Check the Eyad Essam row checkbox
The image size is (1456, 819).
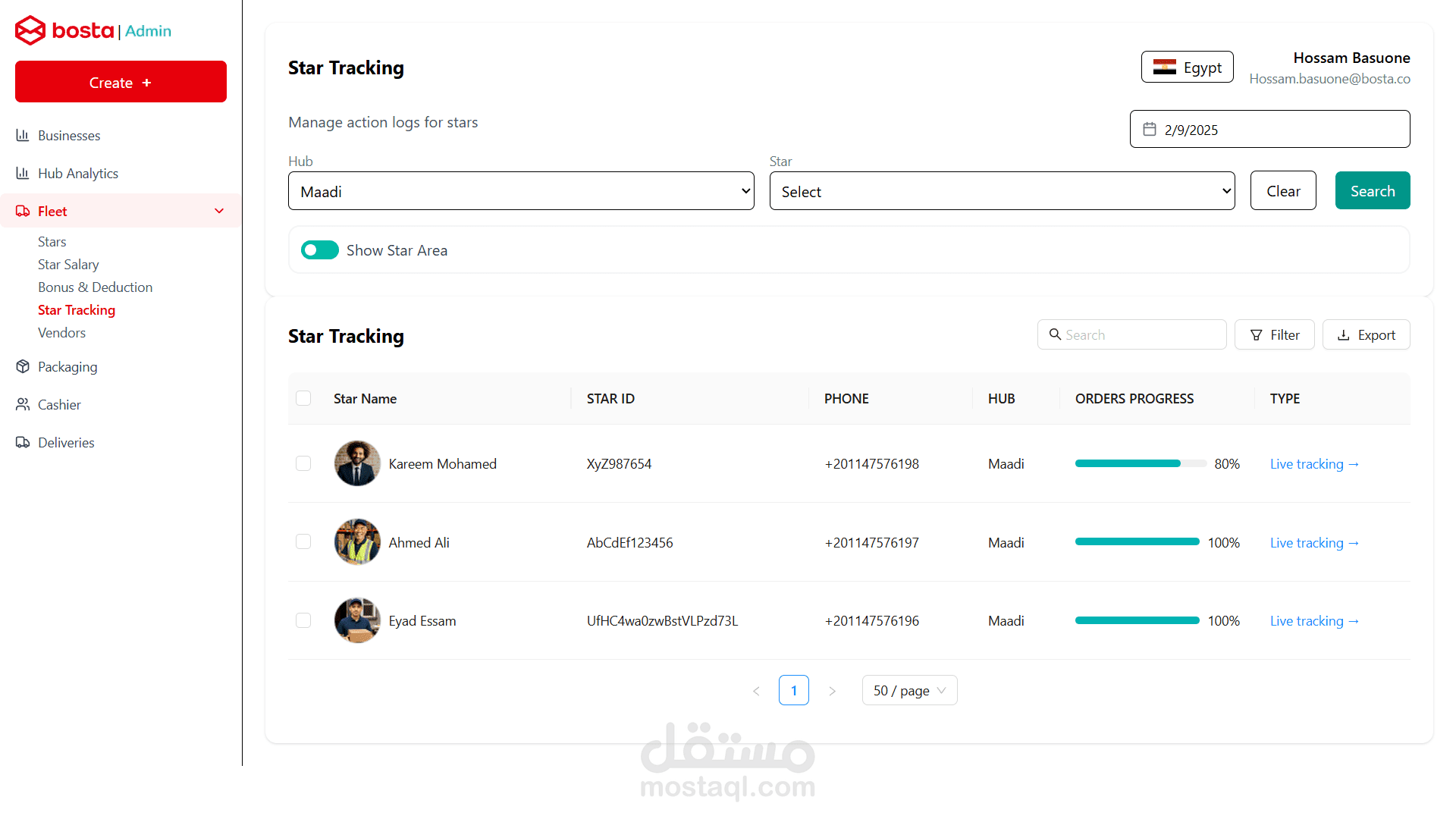coord(303,620)
